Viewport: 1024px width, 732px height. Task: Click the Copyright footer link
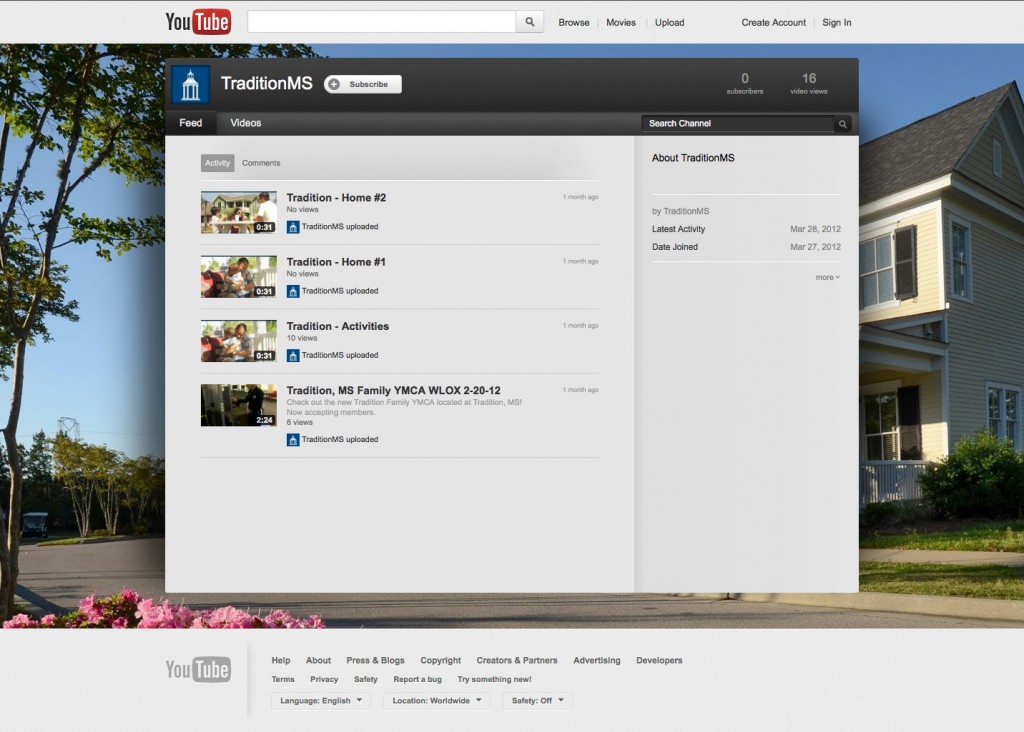[x=441, y=660]
